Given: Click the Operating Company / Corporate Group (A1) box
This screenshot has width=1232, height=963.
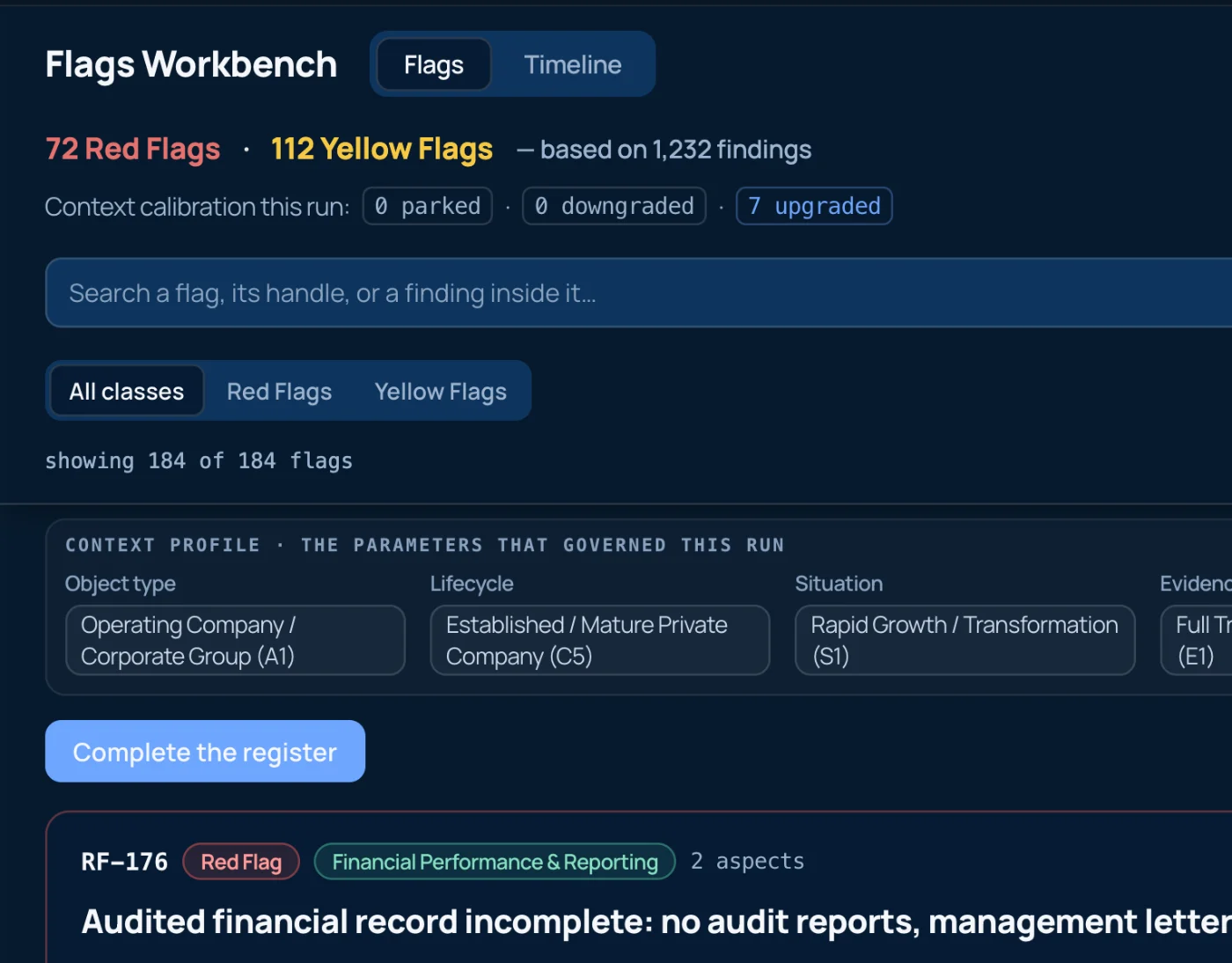Looking at the screenshot, I should coord(235,640).
